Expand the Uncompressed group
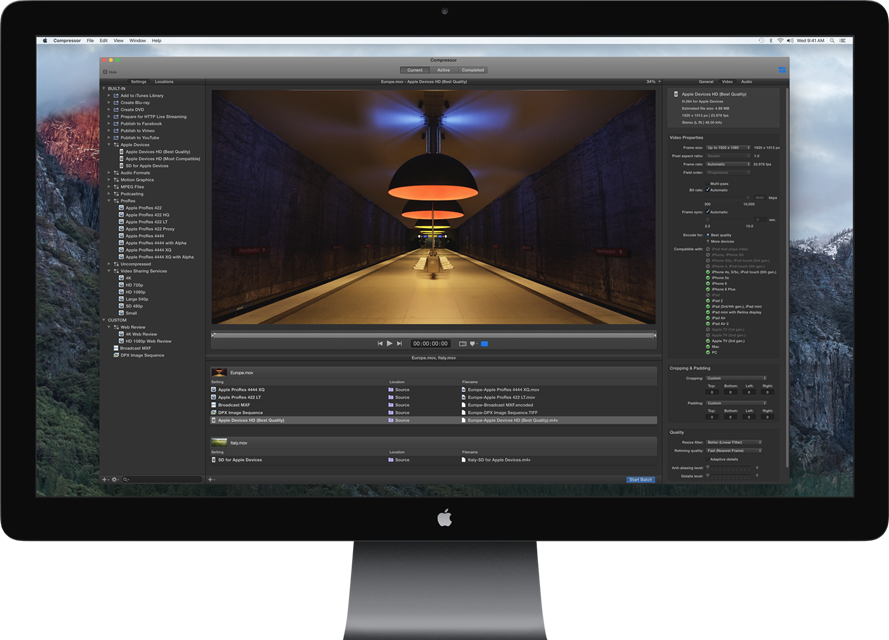The width and height of the screenshot is (889, 640). click(x=109, y=264)
